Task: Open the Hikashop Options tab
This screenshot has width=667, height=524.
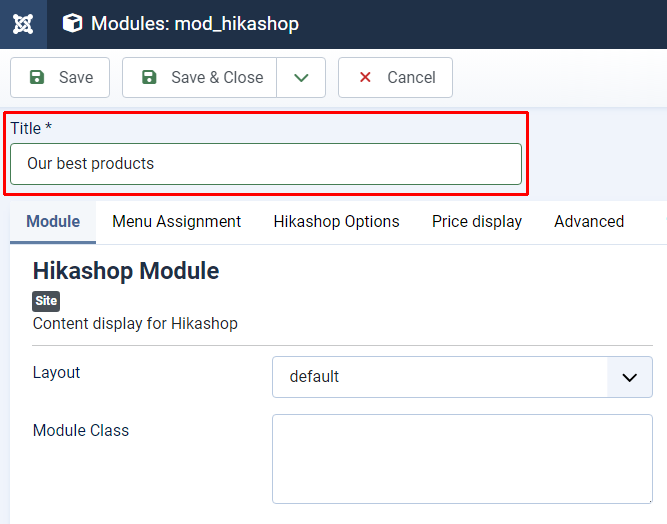Action: click(336, 222)
